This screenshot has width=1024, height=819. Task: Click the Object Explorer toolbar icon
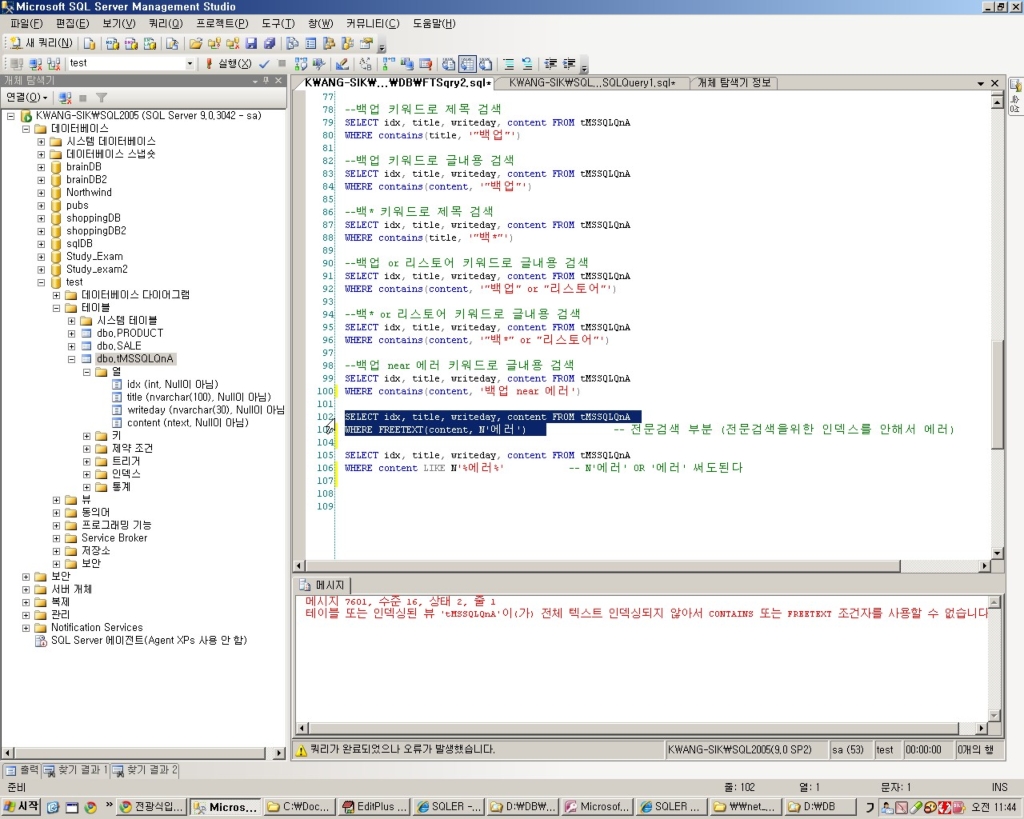coord(329,43)
